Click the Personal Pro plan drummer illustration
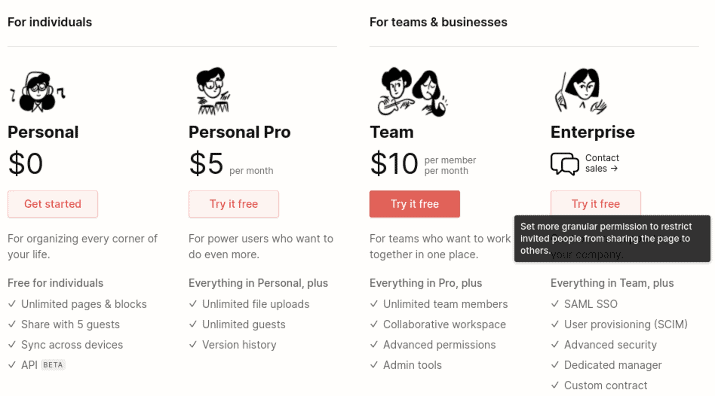 (213, 91)
